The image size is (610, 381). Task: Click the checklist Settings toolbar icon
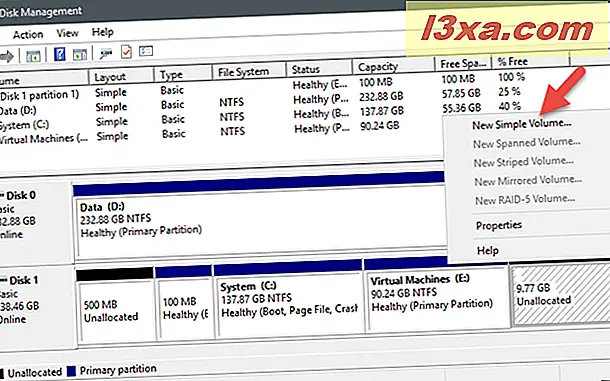point(146,51)
